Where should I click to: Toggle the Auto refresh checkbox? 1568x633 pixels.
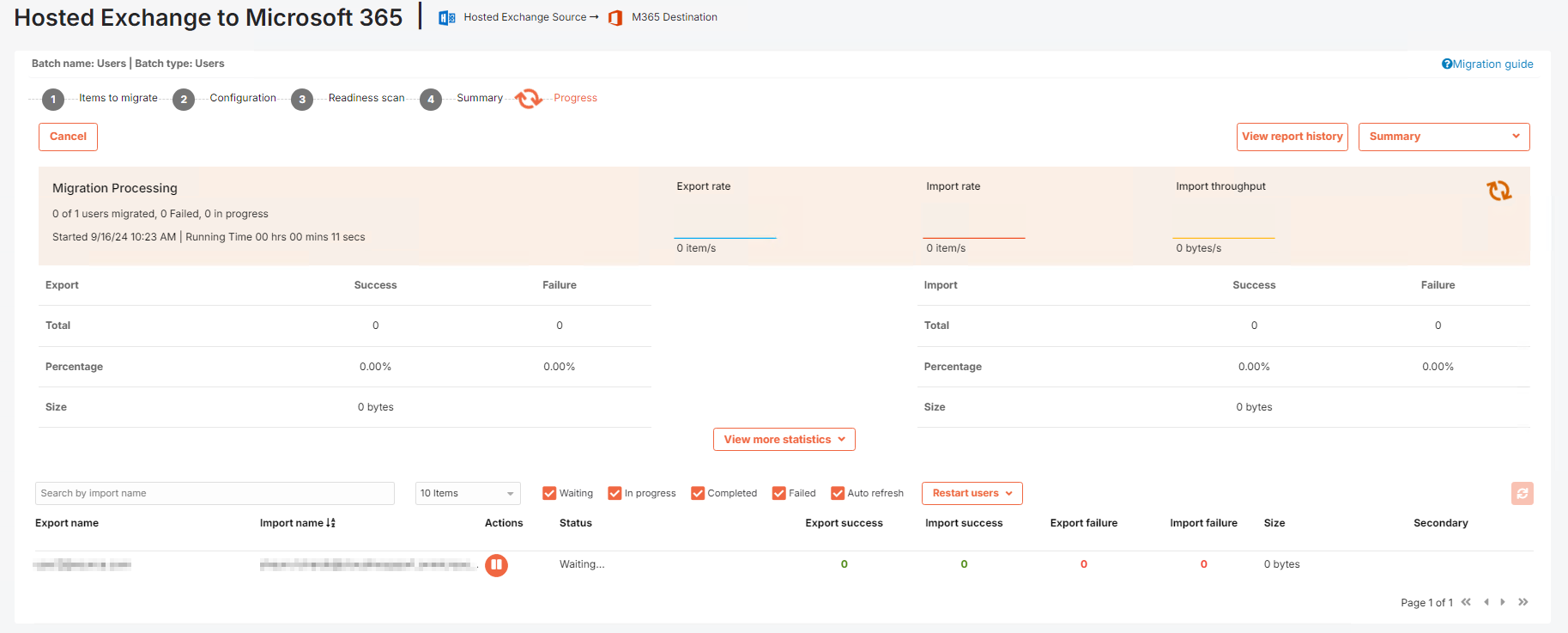point(838,493)
